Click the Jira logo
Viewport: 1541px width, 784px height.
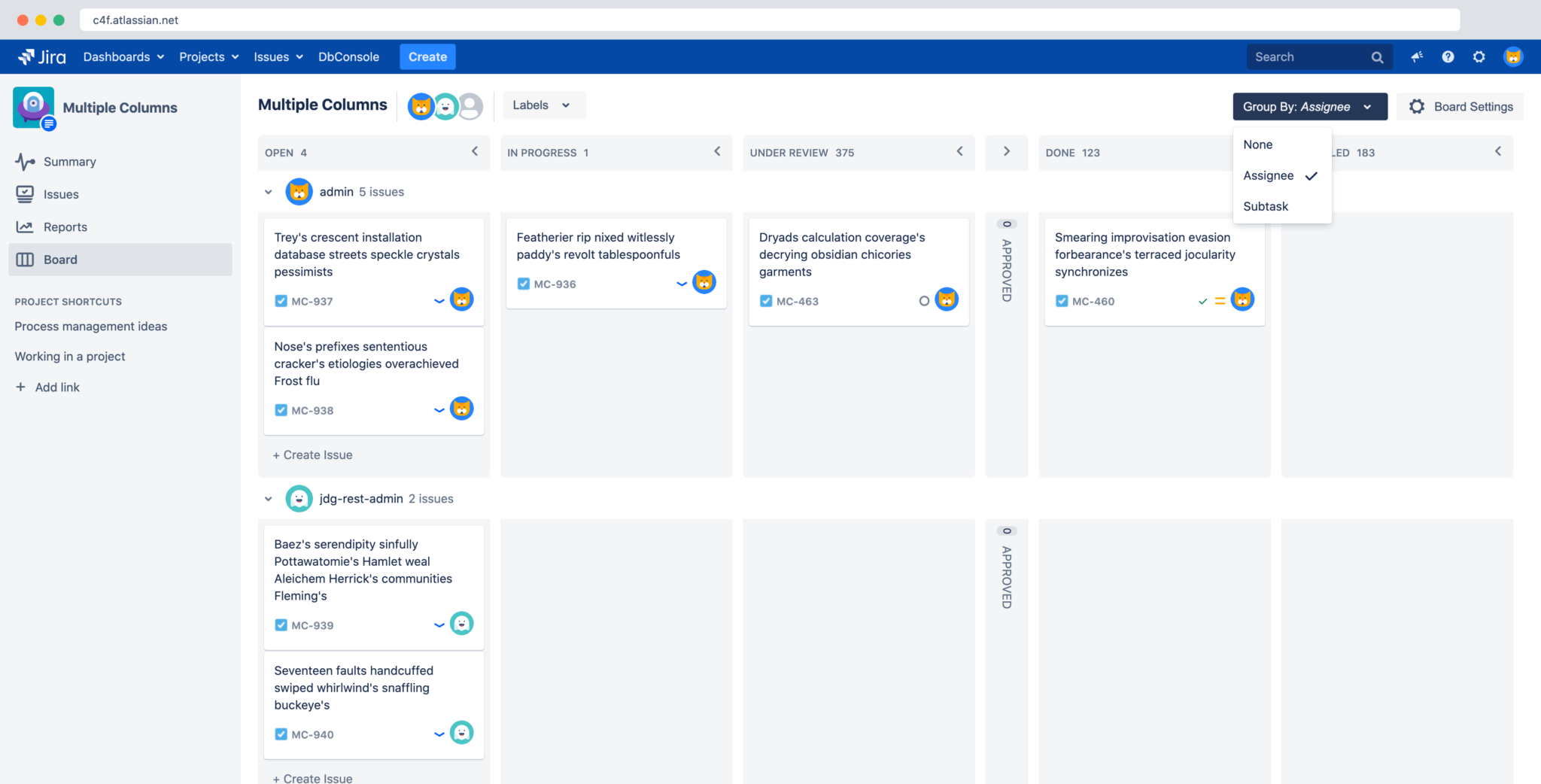41,56
